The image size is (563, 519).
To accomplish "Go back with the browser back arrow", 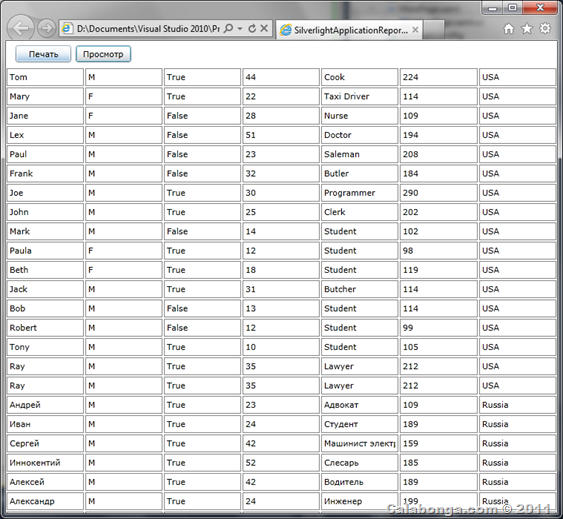I will (x=20, y=28).
